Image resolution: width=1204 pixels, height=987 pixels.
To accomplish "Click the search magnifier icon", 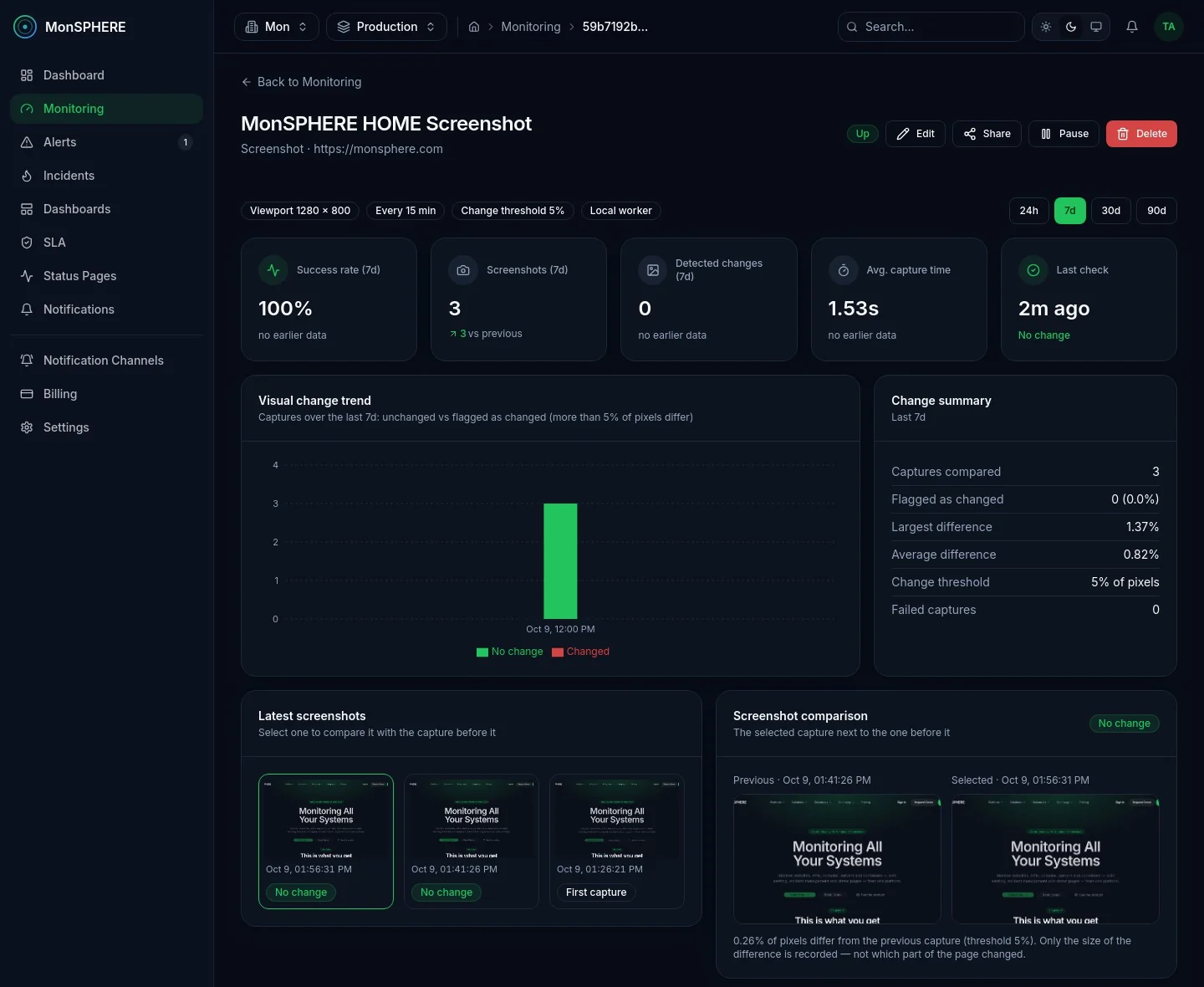I will [852, 27].
